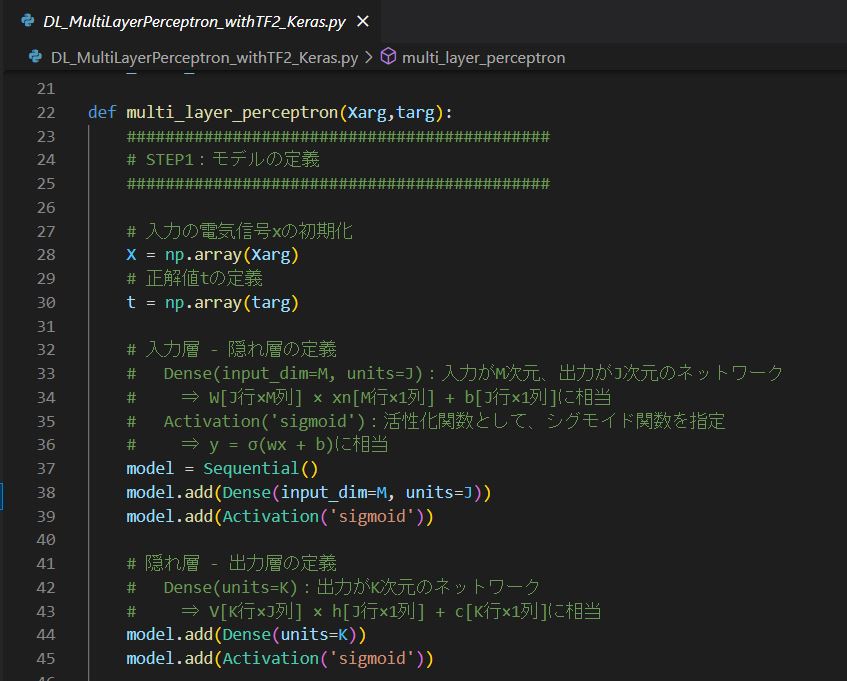Close the DL_MultiLayerPerceptron_withTF2_Keras.py tab
The height and width of the screenshot is (681, 847).
pos(363,22)
